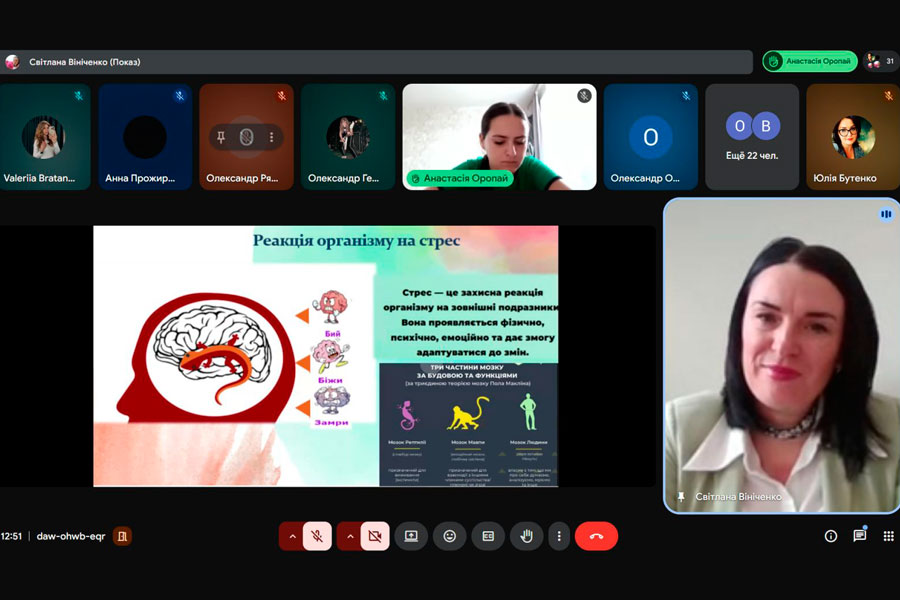The image size is (900, 600).
Task: Pin Олександр Ря... tile using pin icon
Action: click(x=221, y=137)
